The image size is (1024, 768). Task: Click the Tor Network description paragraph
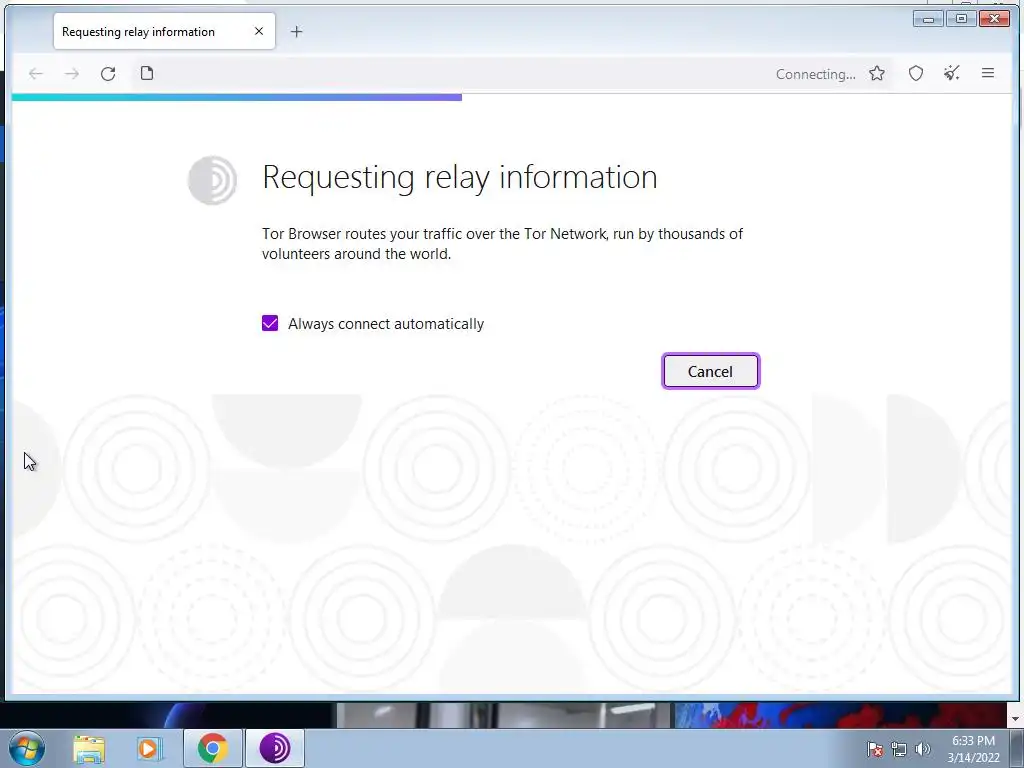click(502, 244)
